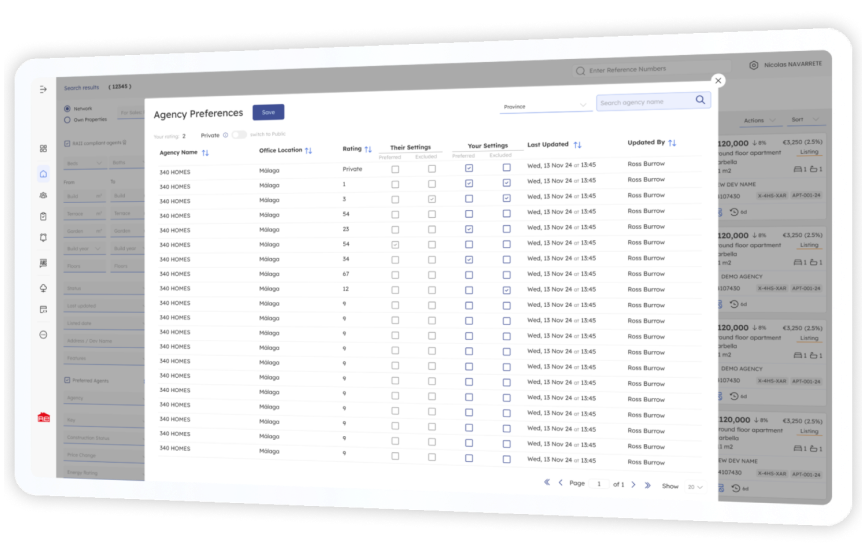Sort by Last Updated arrows icon
Screen dimensions: 866x556
577,145
